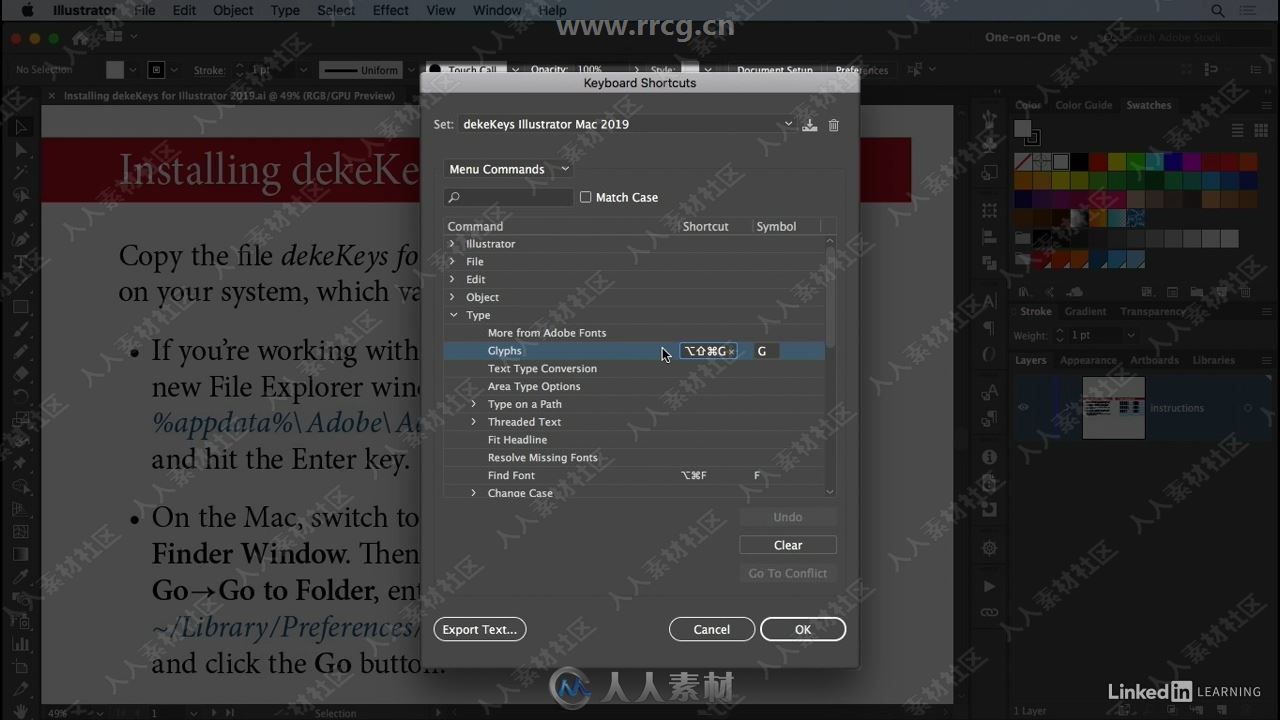Viewport: 1280px width, 720px height.
Task: Open the Window menu in the menu bar
Action: 497,11
